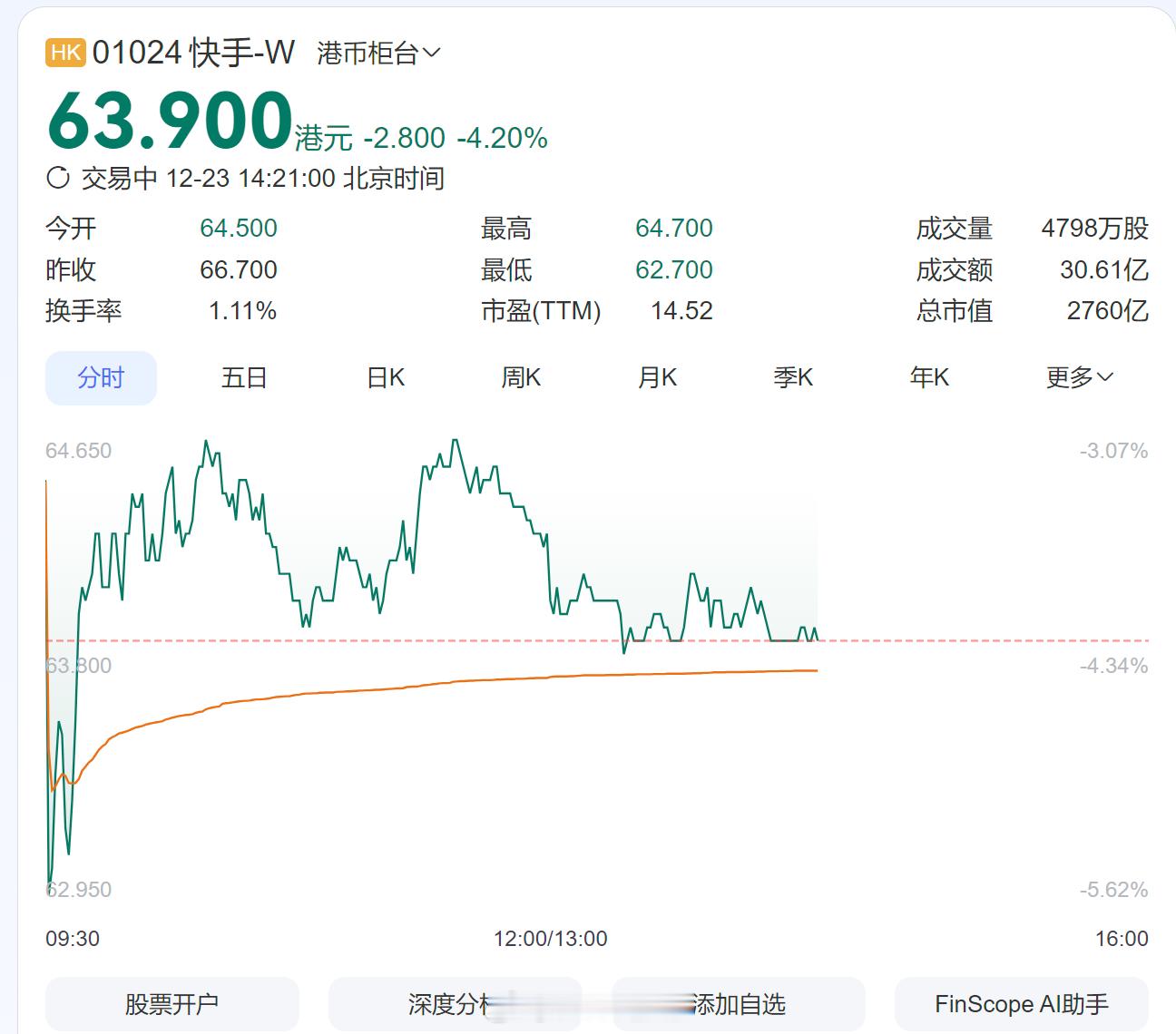1176x1034 pixels.
Task: Click the price change -2.800
Action: click(x=405, y=138)
